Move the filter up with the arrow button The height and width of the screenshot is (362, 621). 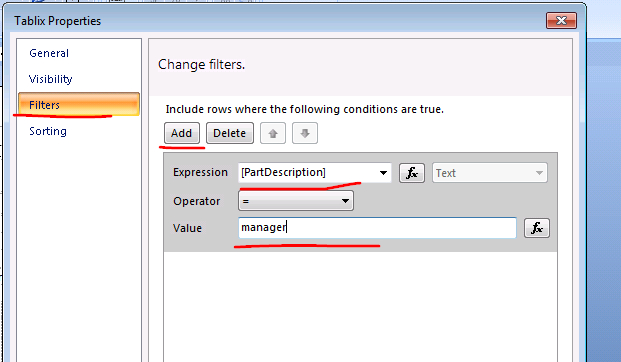pyautogui.click(x=273, y=133)
